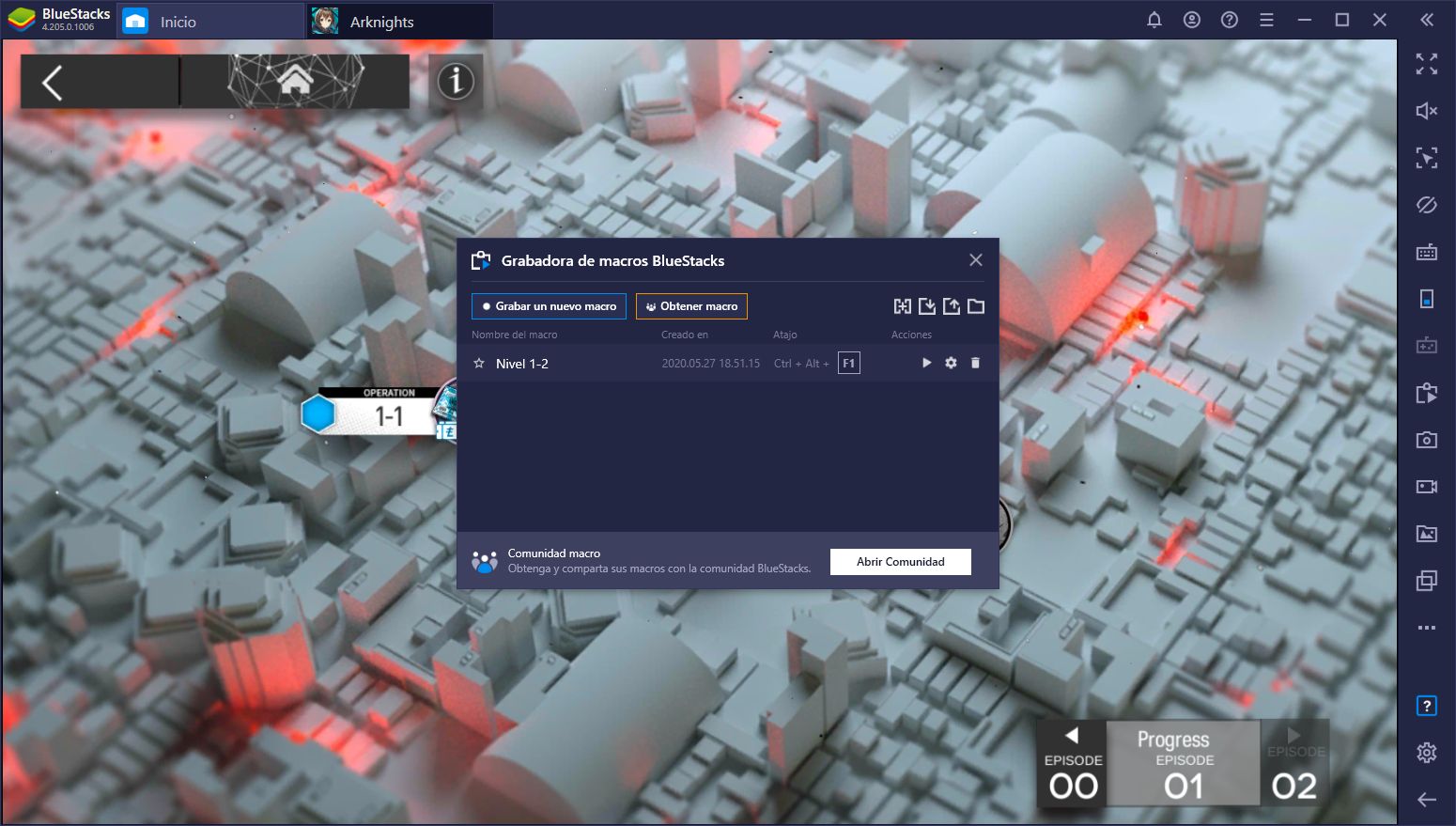Play the Nivel 1-2 macro
Viewport: 1456px width, 826px height.
point(926,363)
